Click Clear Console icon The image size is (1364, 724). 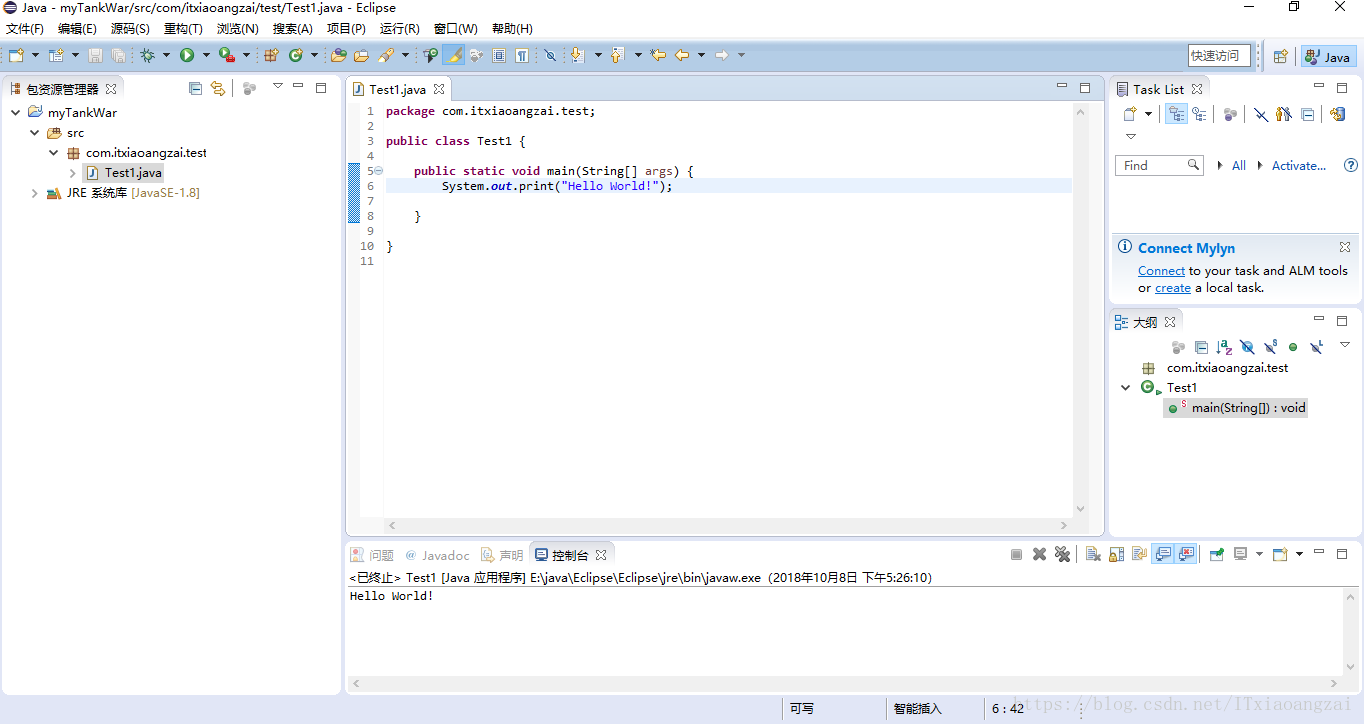[x=1093, y=554]
